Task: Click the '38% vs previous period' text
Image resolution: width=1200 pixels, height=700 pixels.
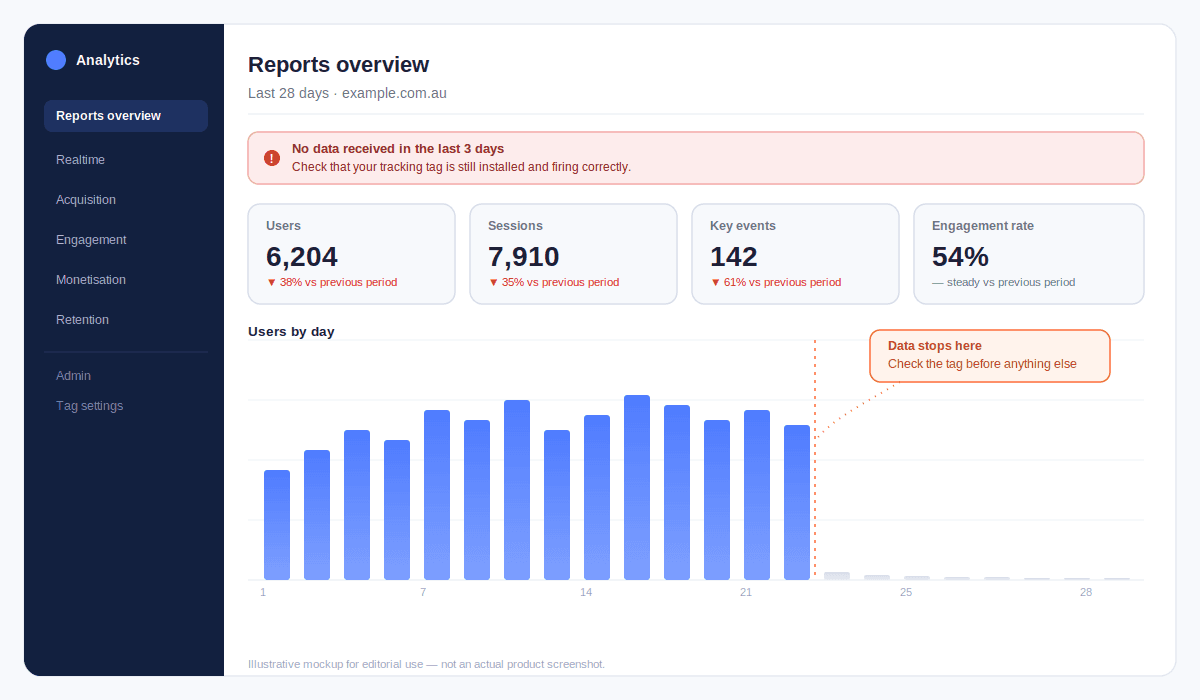Action: click(x=332, y=282)
